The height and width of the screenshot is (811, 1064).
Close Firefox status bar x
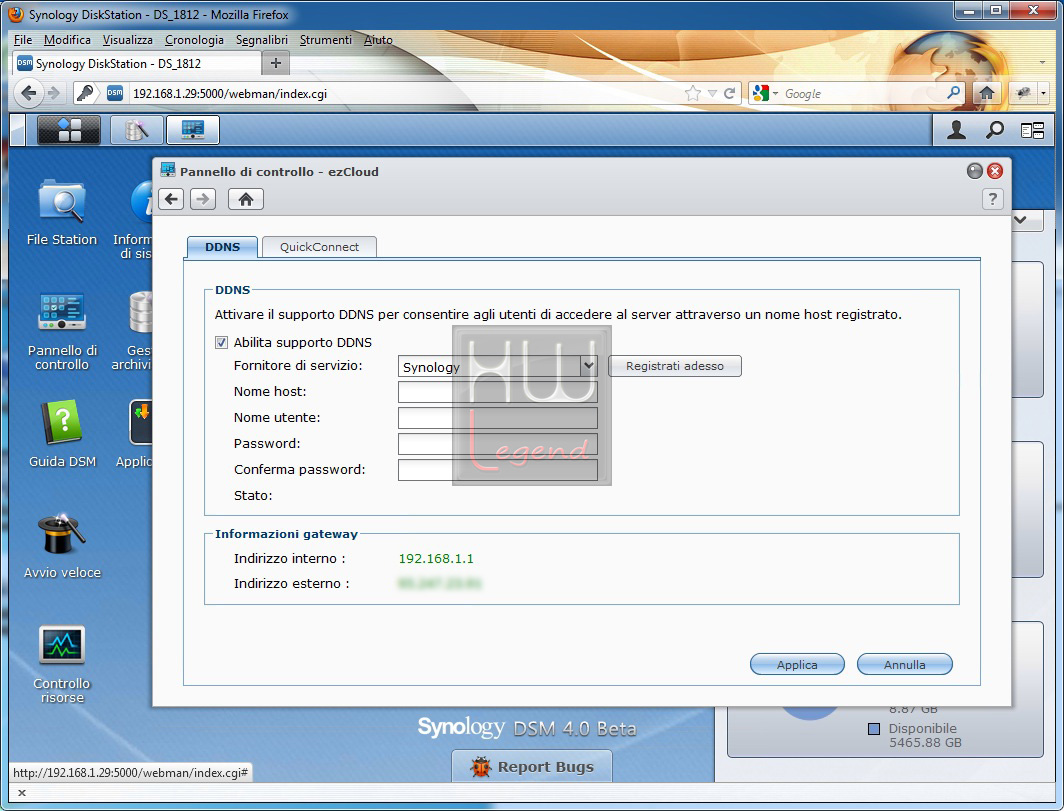[22, 792]
